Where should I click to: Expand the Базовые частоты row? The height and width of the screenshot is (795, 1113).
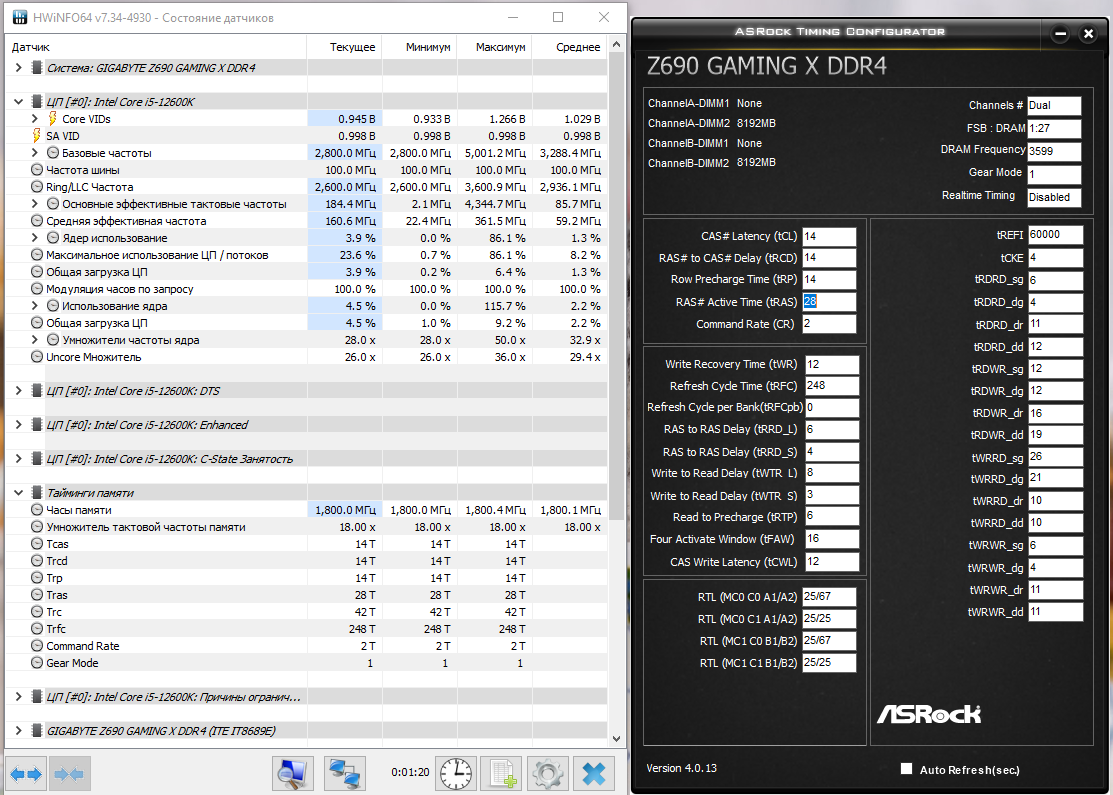point(35,153)
